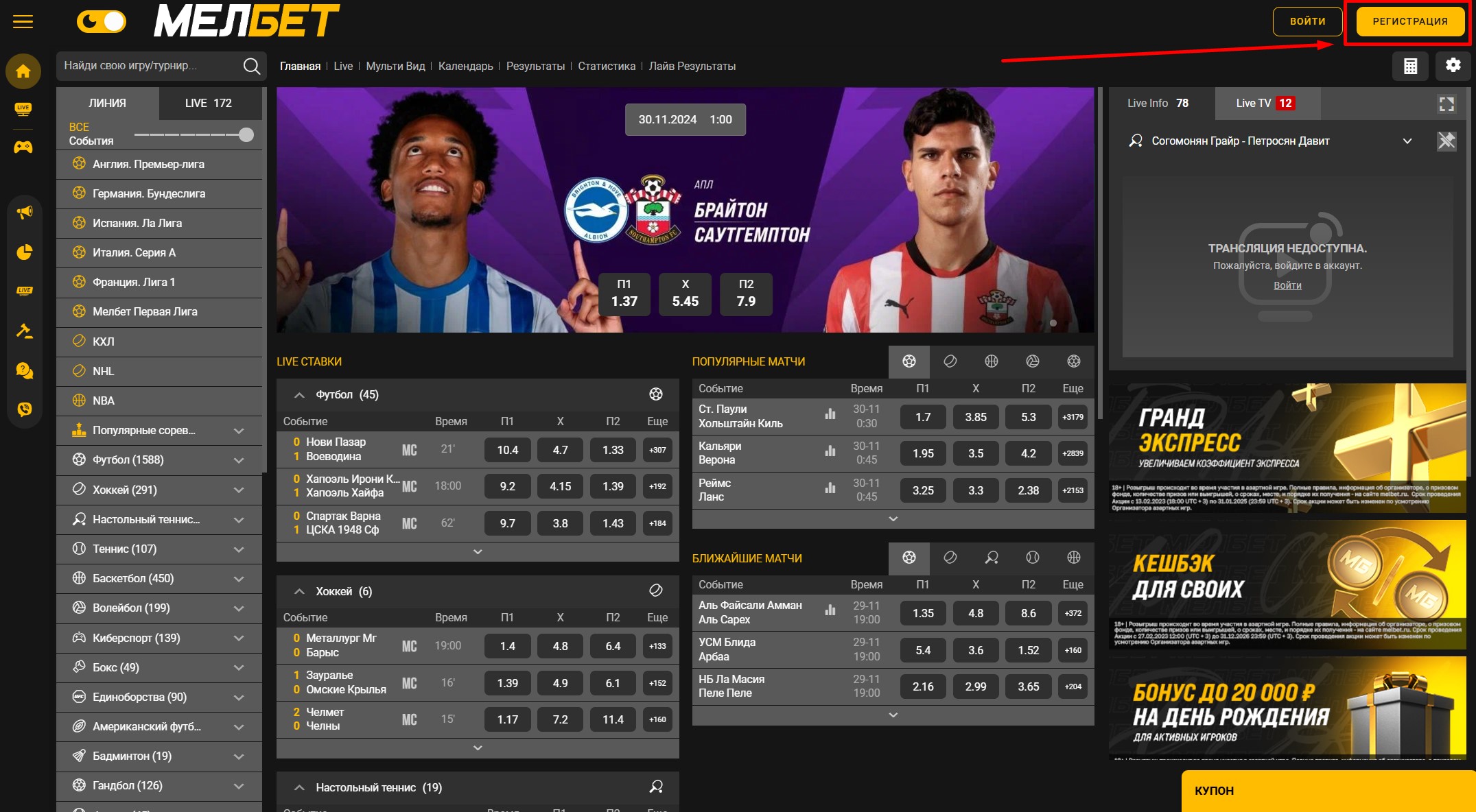Click the calculator icon in top bar
Screen dimensions: 1476x812
click(1410, 67)
